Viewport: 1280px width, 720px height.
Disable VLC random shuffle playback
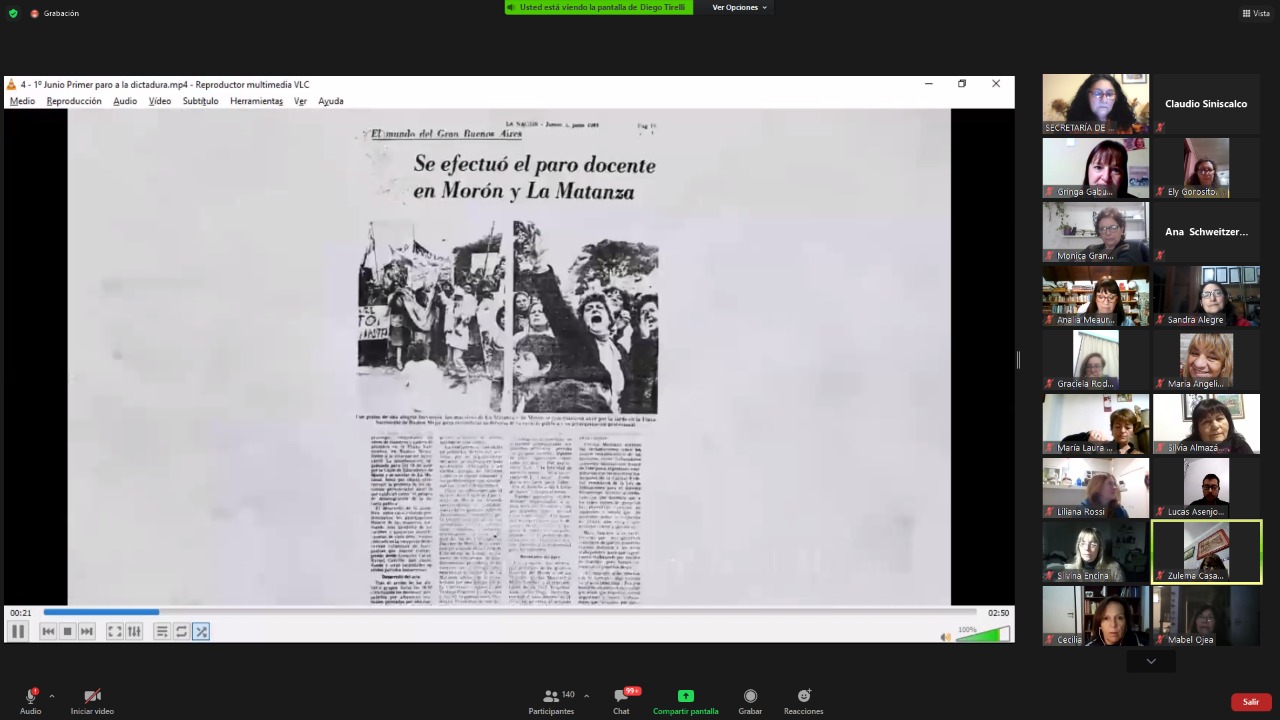click(201, 631)
